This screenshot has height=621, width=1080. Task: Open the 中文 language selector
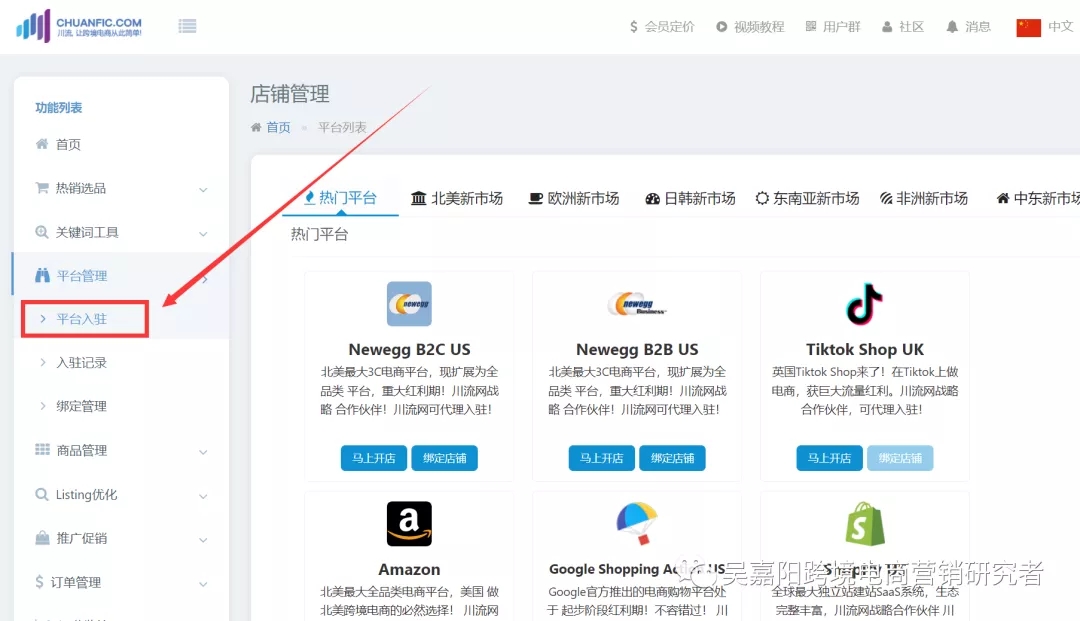[x=1061, y=27]
